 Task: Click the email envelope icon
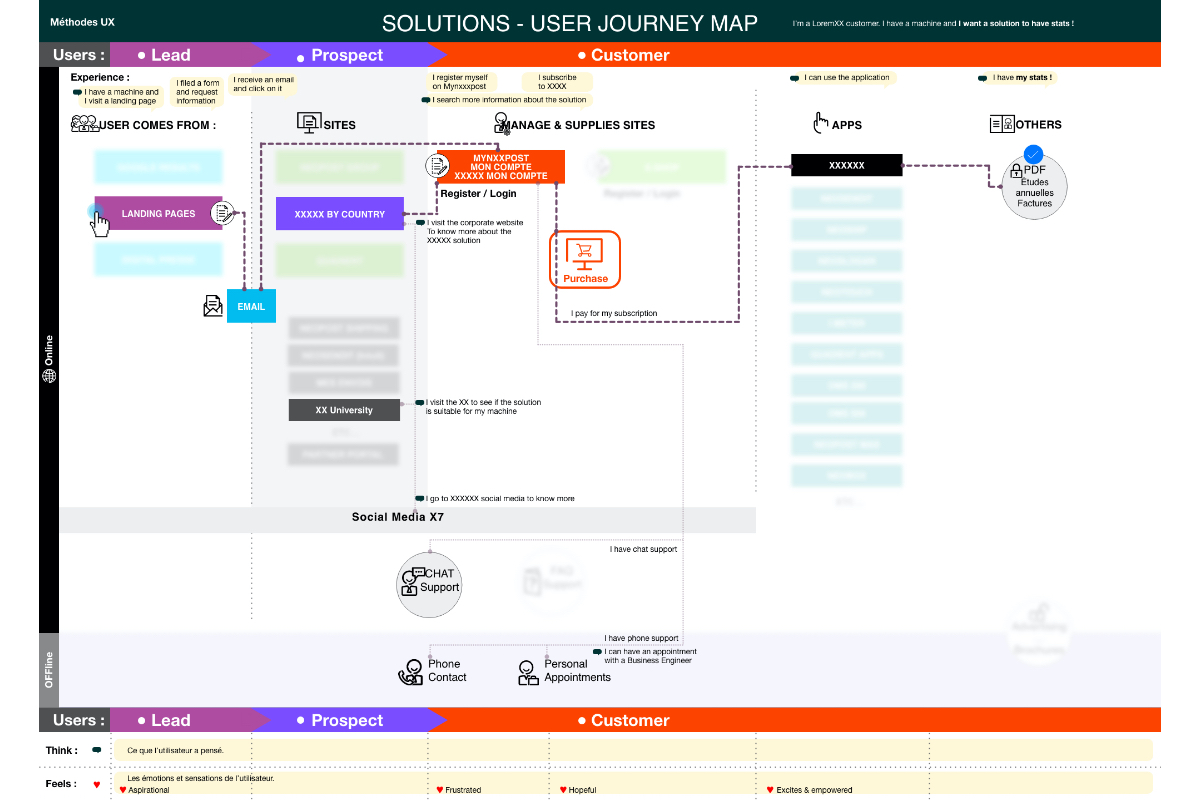pyautogui.click(x=213, y=306)
